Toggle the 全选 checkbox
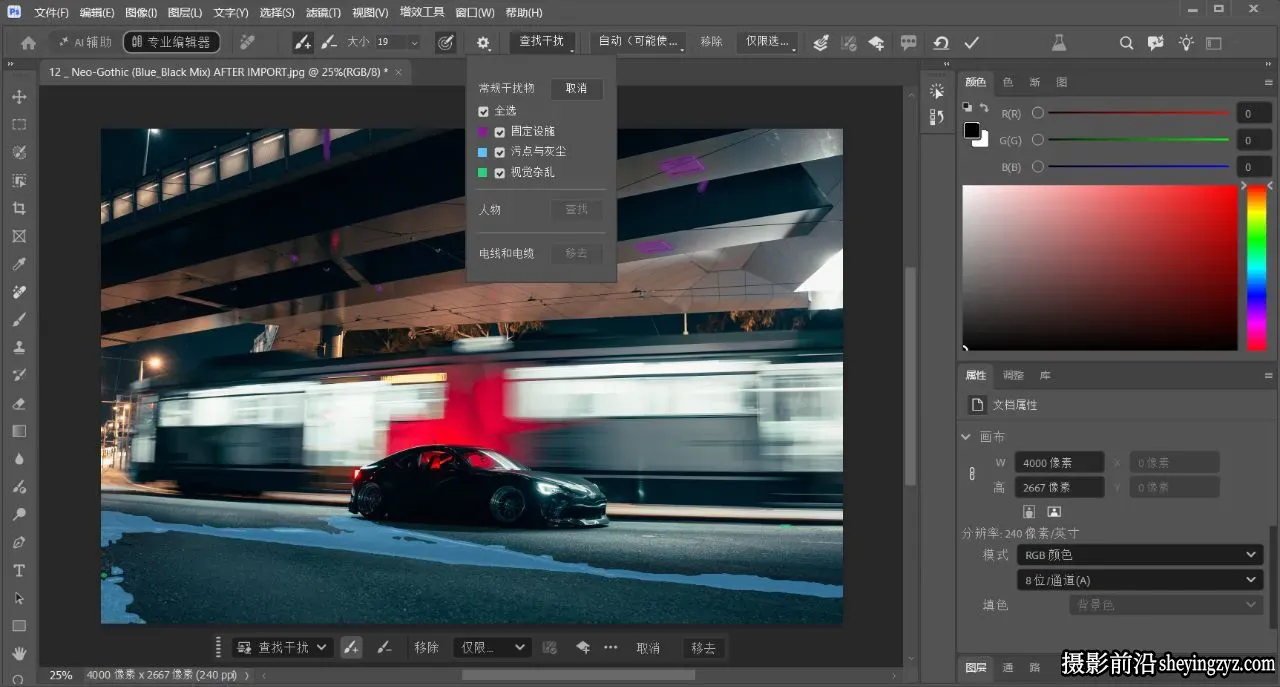 484,111
